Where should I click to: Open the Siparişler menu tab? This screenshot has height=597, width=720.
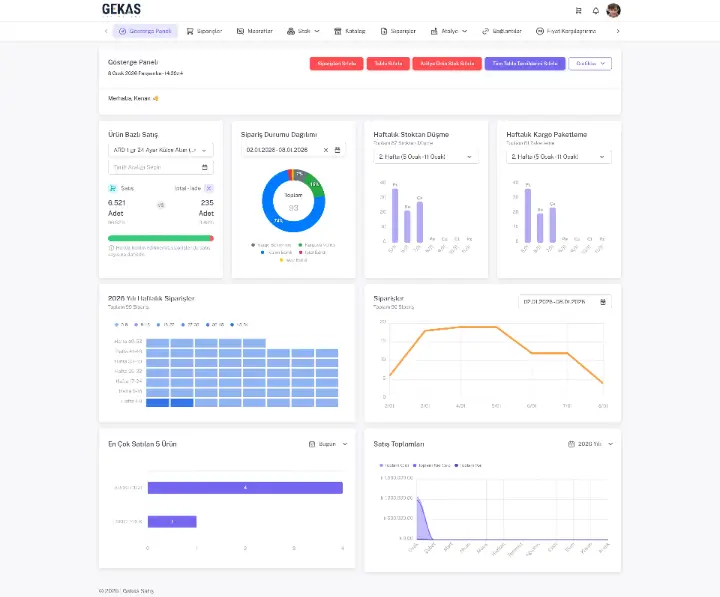click(204, 31)
